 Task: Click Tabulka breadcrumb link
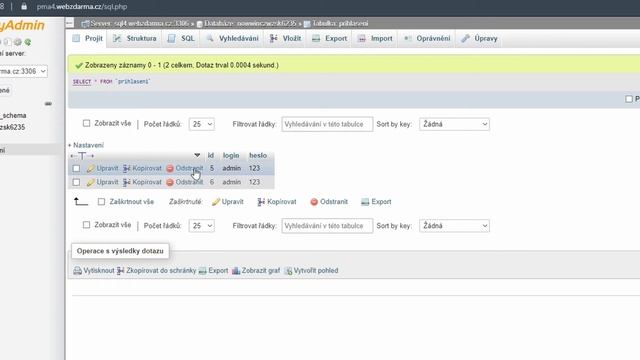[340, 23]
